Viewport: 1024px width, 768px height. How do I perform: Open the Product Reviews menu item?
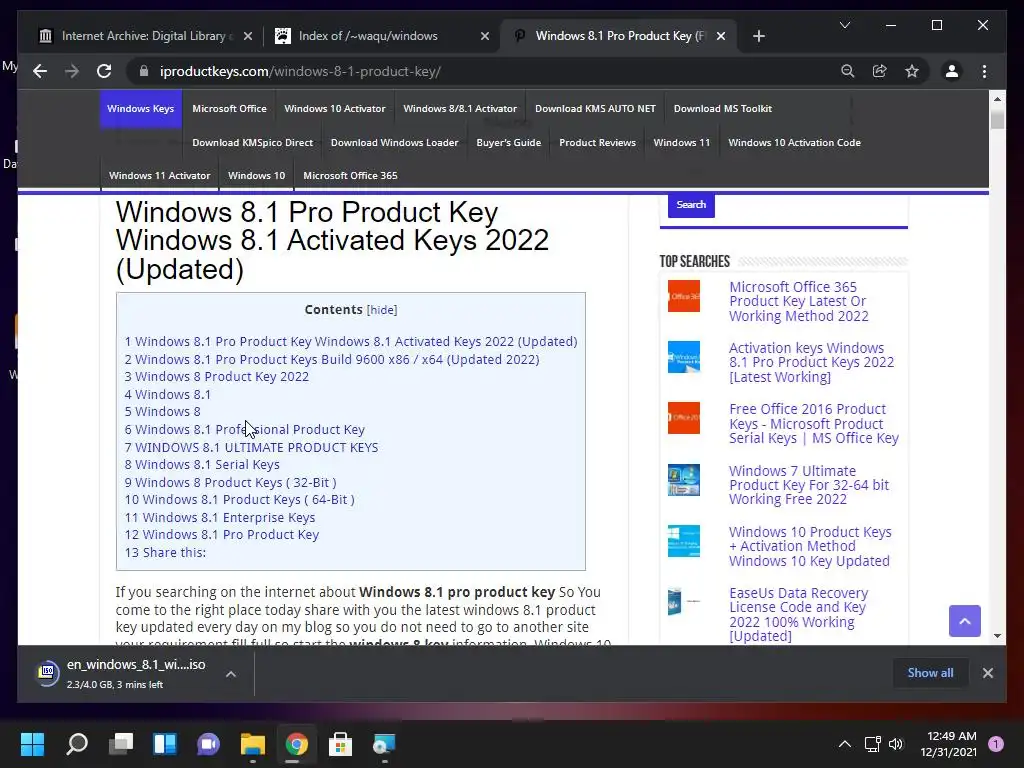(x=597, y=142)
